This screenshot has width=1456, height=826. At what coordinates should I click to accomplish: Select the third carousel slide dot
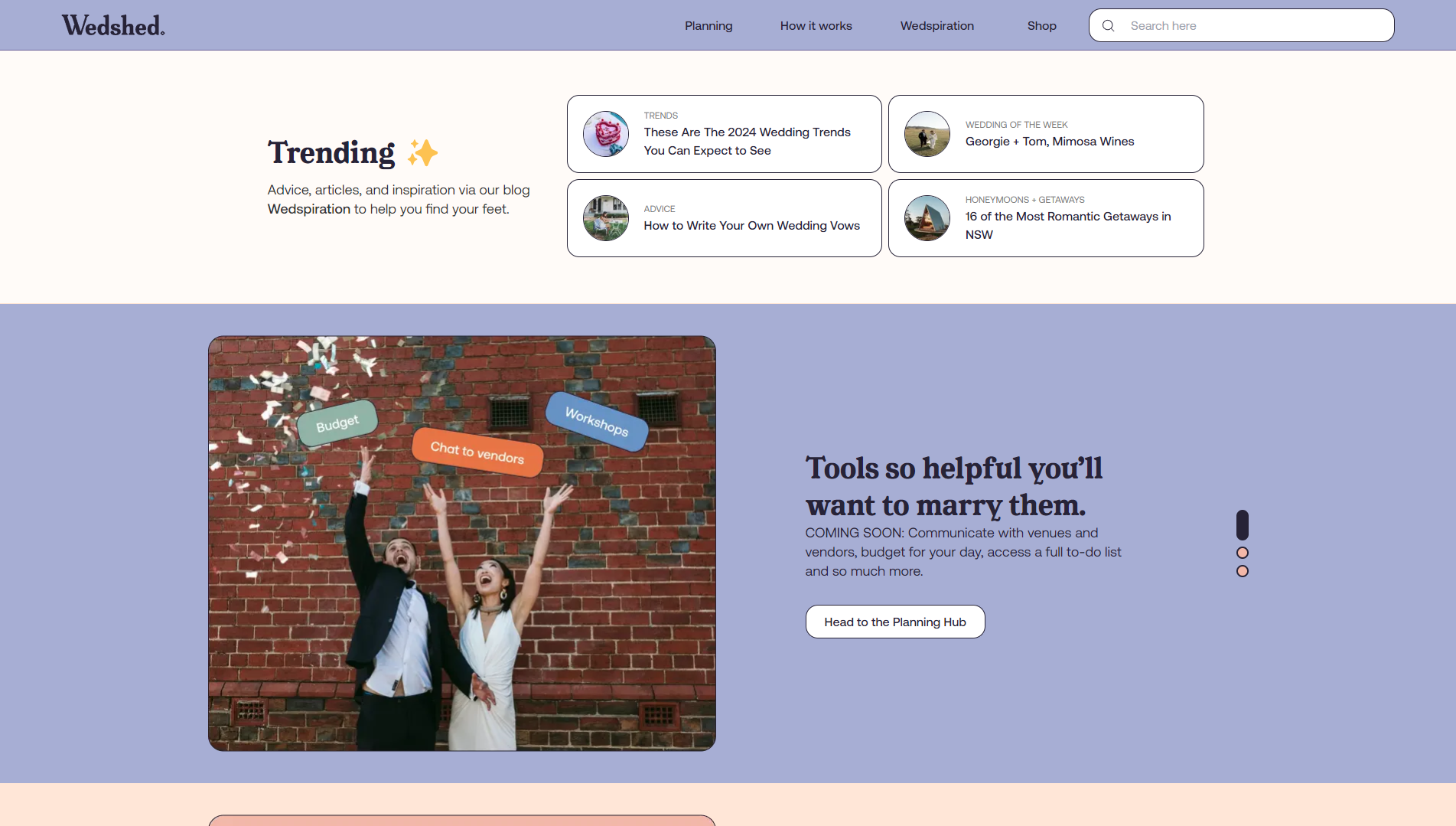click(1243, 571)
